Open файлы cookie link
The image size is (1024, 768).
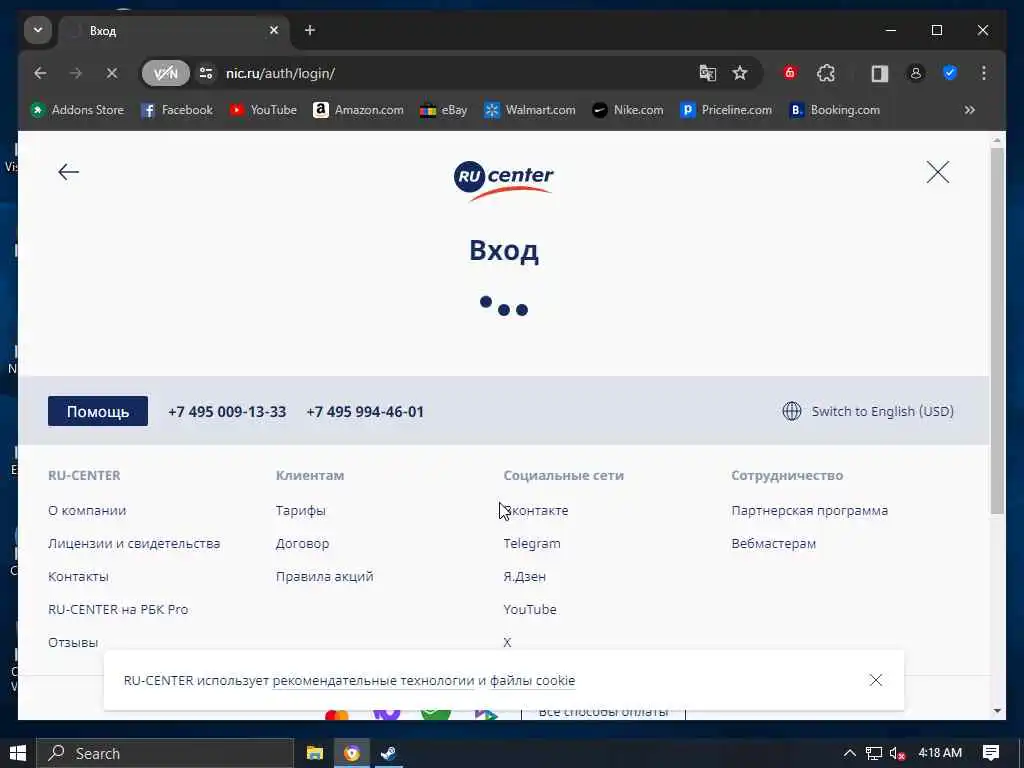[532, 680]
